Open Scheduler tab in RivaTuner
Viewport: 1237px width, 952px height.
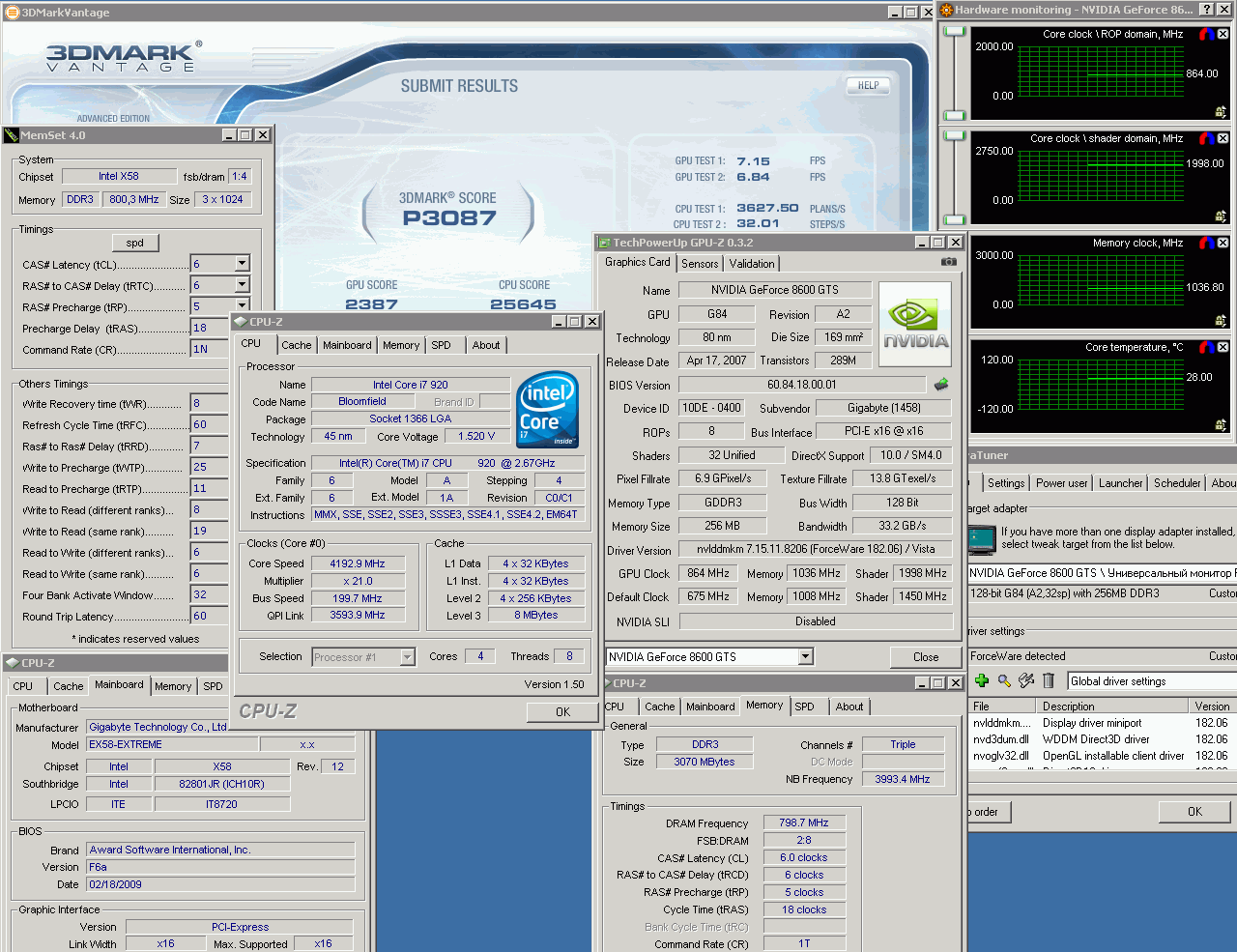1177,483
